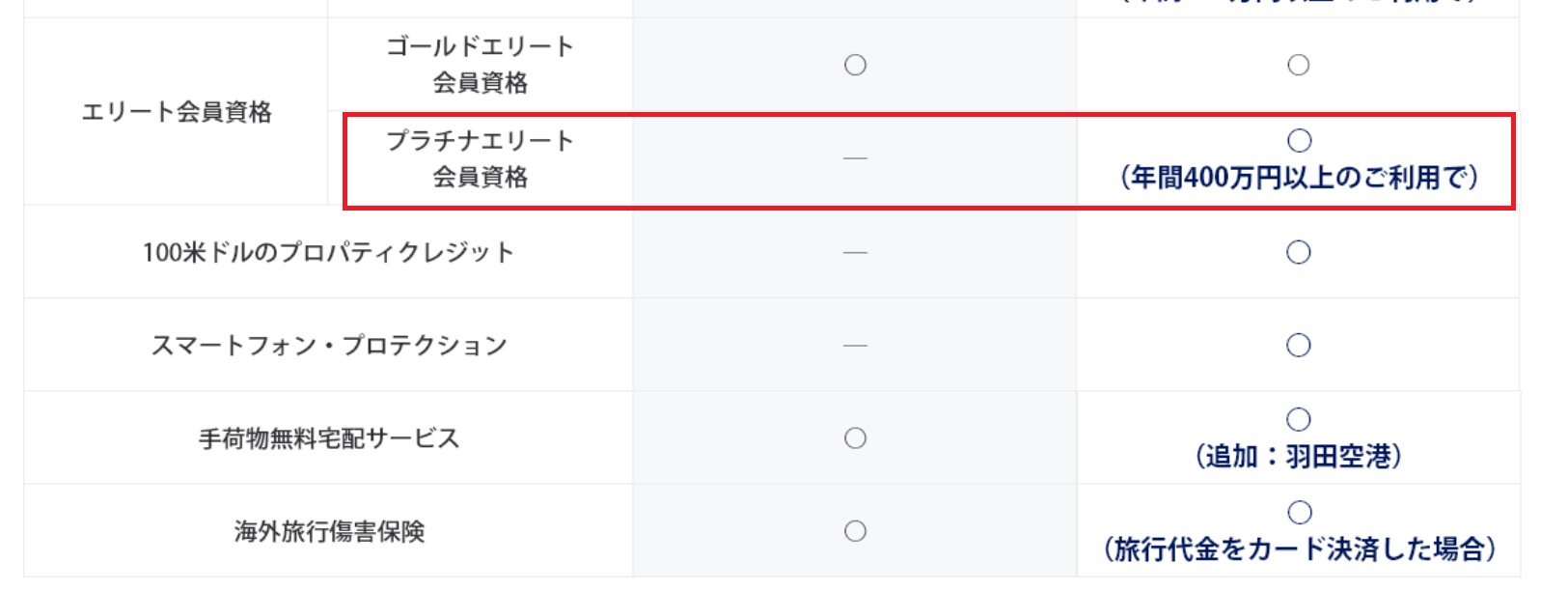The width and height of the screenshot is (1568, 591).
Task: Click the blue circle in the 100米ドルのプロパティクレジット row
Action: point(1299,252)
